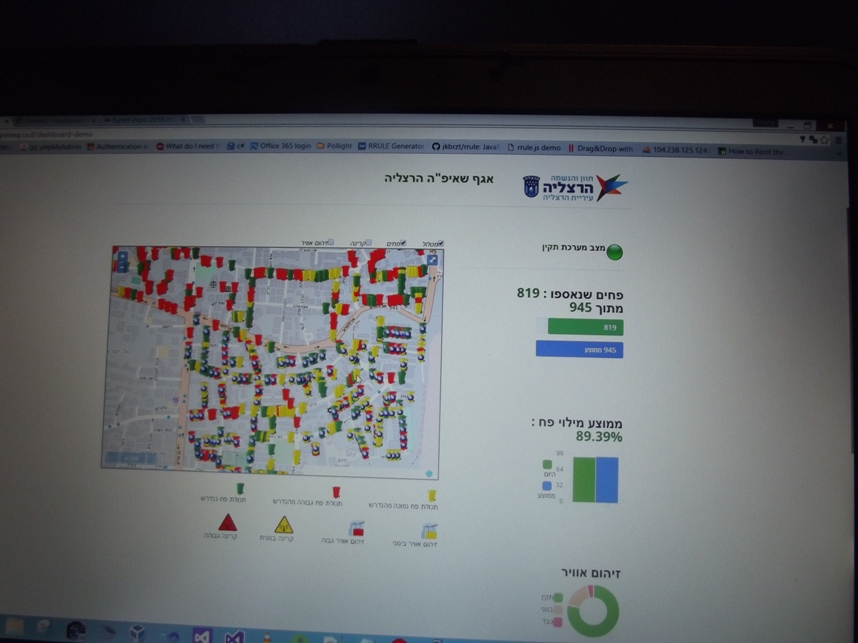Screen dimensions: 858x643
Task: Click the green 819 collected bins bar
Action: 585,327
